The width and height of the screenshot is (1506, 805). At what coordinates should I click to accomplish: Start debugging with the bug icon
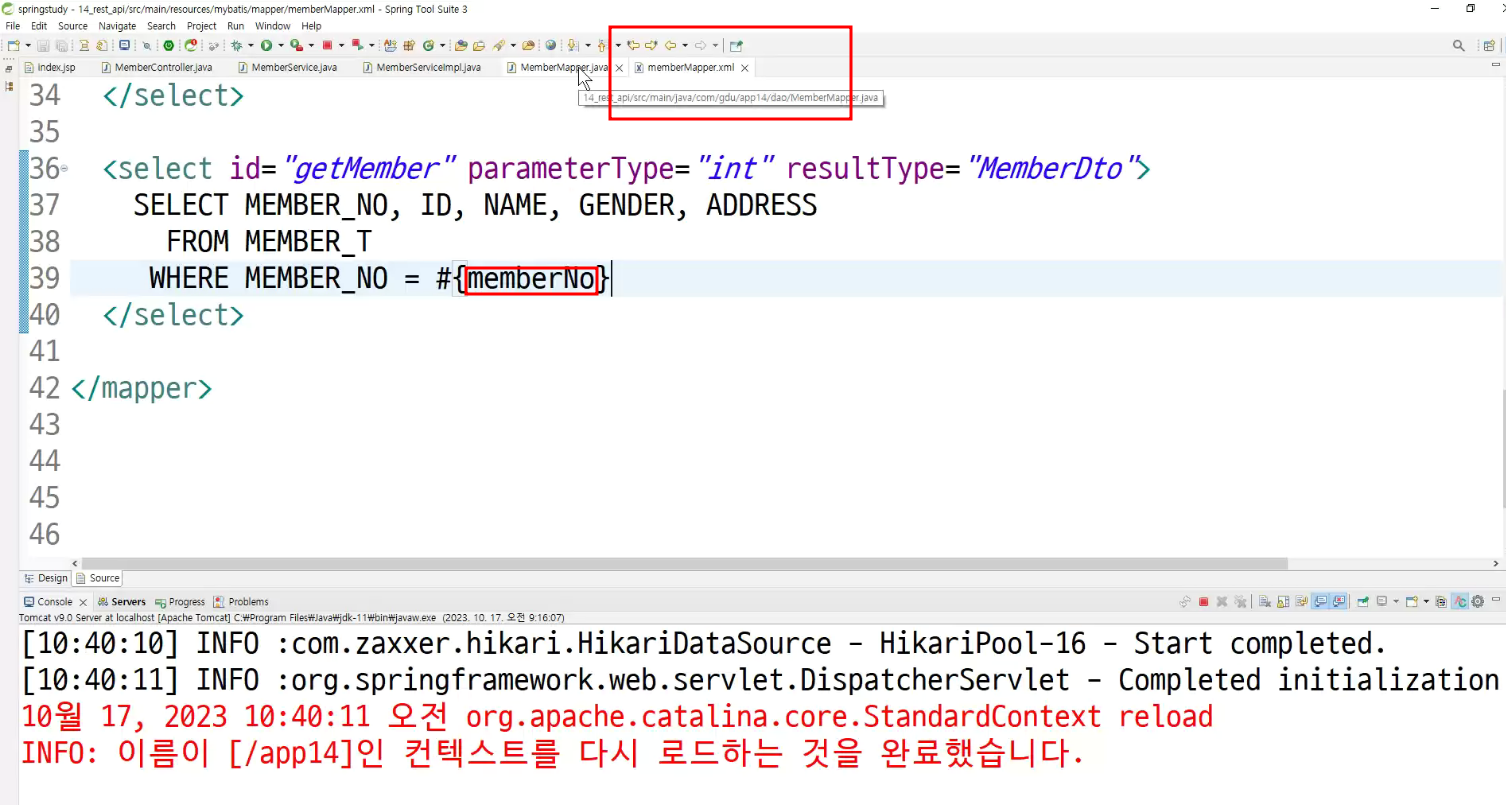pyautogui.click(x=236, y=45)
